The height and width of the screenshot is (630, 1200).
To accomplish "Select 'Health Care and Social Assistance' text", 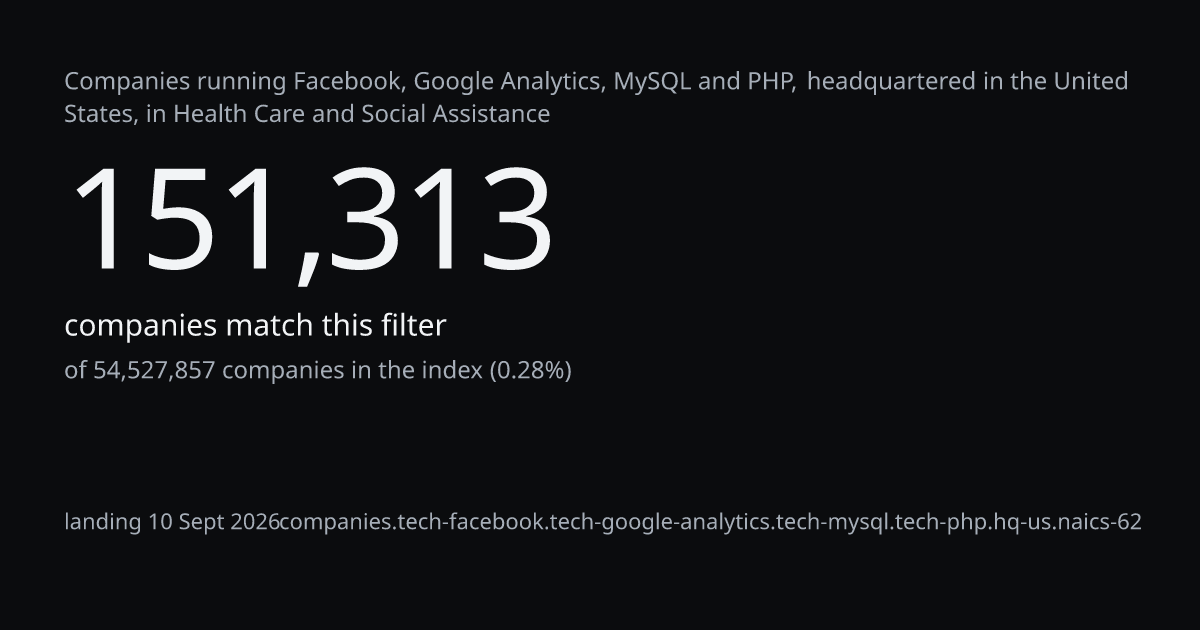I will pyautogui.click(x=362, y=114).
